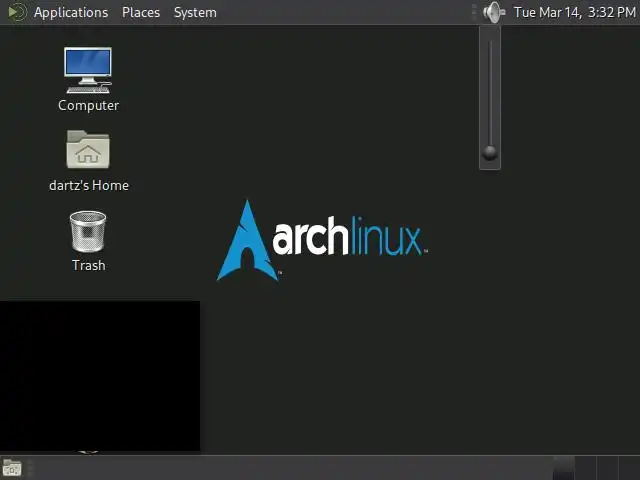Open the clock calendar showing Tue Mar 14
This screenshot has height=480, width=640.
[575, 12]
